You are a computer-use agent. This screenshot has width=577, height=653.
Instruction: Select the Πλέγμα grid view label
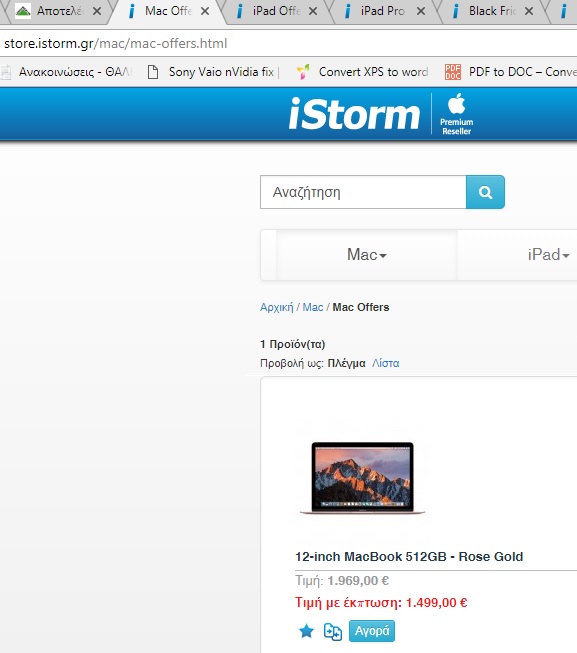(x=346, y=364)
